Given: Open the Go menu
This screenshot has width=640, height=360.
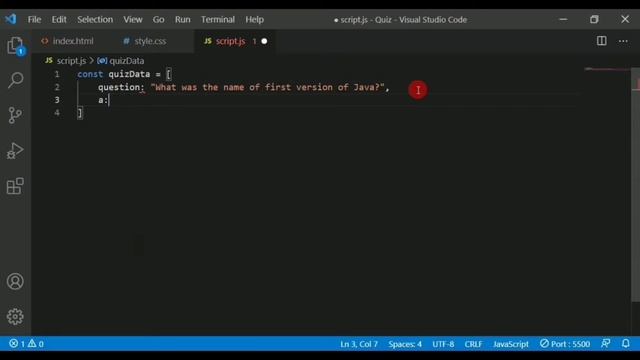Looking at the screenshot, I should pyautogui.click(x=158, y=20).
